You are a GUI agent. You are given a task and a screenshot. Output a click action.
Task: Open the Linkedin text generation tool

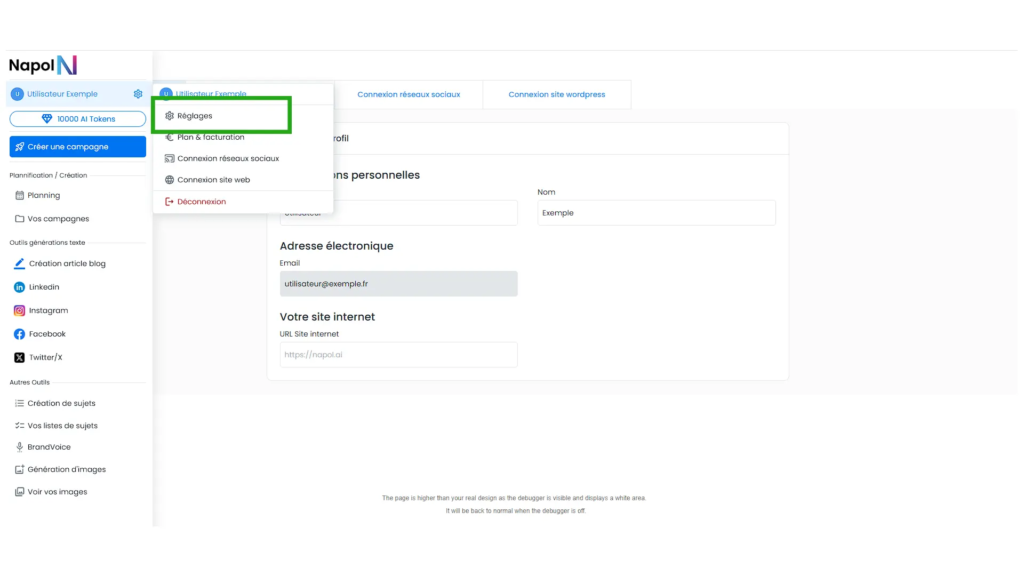43,287
